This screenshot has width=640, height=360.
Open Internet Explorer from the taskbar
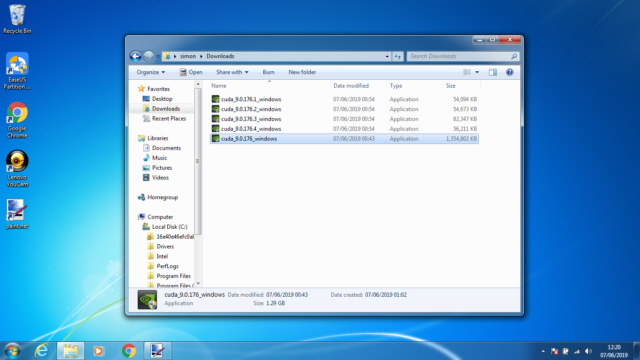point(42,351)
